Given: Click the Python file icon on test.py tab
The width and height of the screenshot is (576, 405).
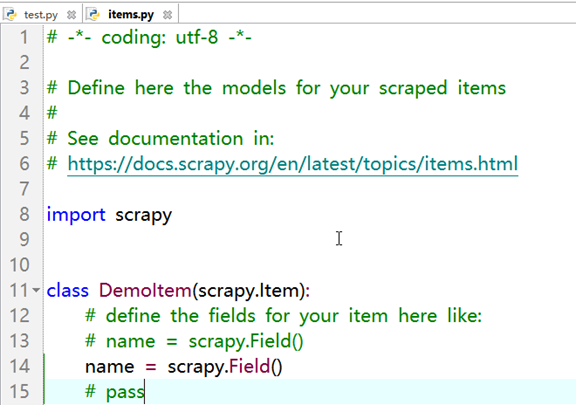Looking at the screenshot, I should tap(11, 14).
